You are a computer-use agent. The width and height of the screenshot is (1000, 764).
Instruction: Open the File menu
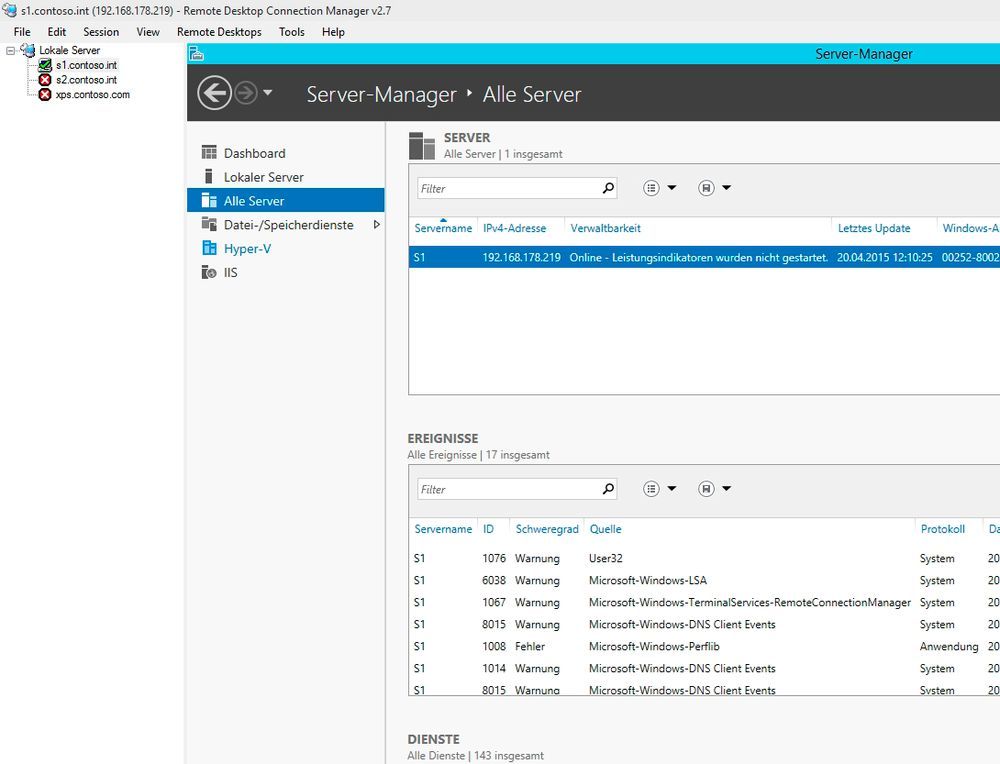click(x=22, y=32)
